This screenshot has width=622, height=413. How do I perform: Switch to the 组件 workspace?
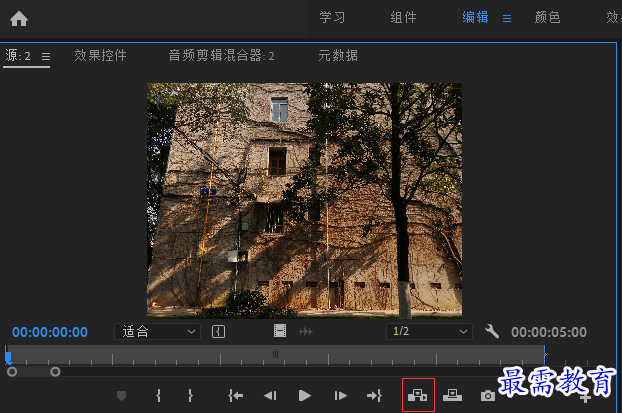click(x=403, y=17)
